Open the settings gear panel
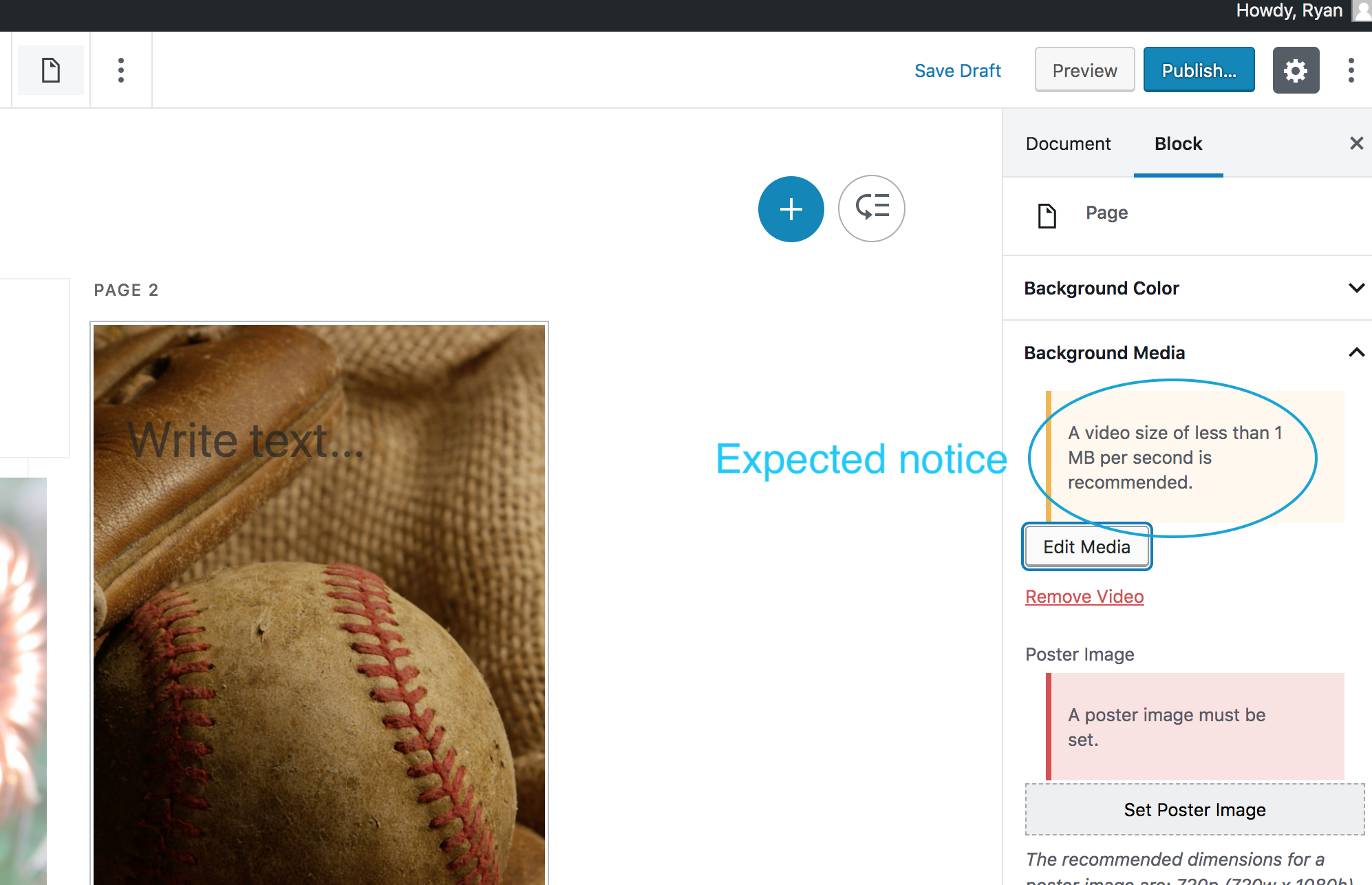The width and height of the screenshot is (1372, 885). point(1296,70)
